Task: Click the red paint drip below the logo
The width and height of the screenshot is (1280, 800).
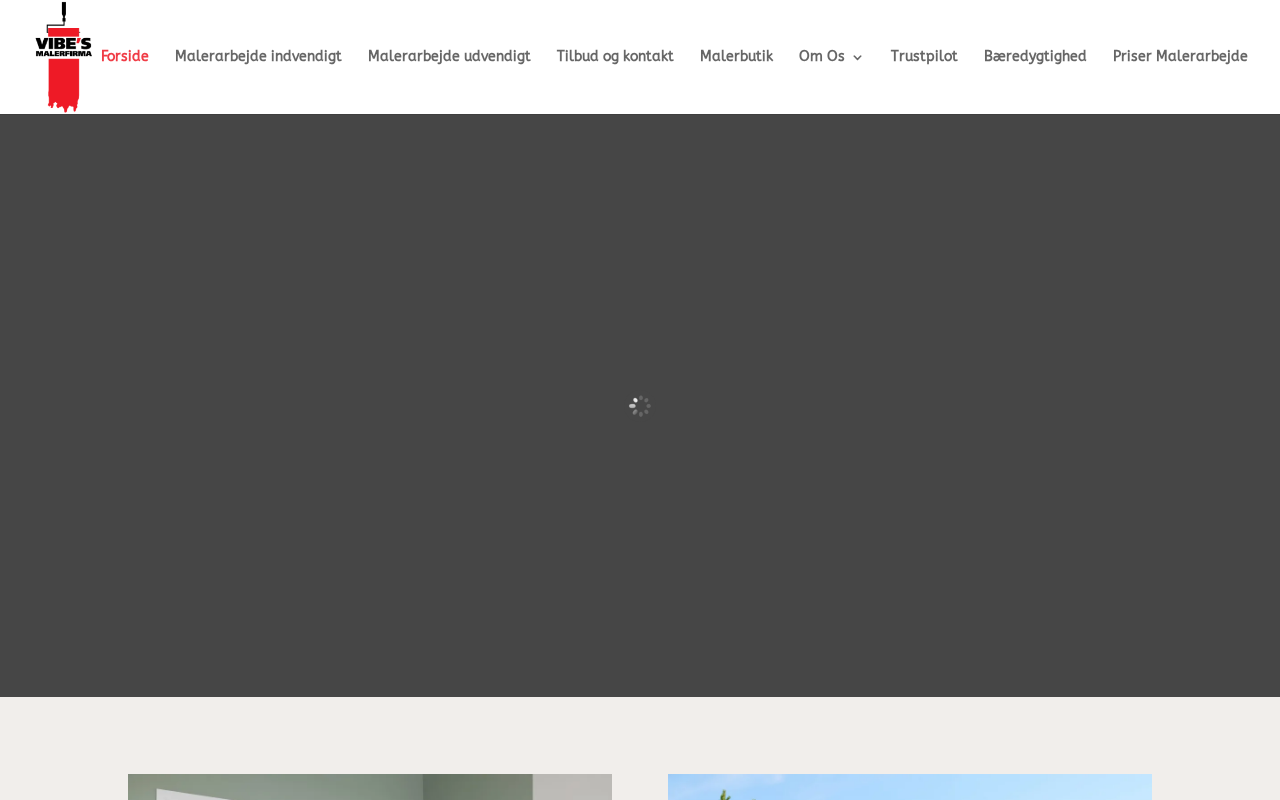Action: pyautogui.click(x=63, y=86)
